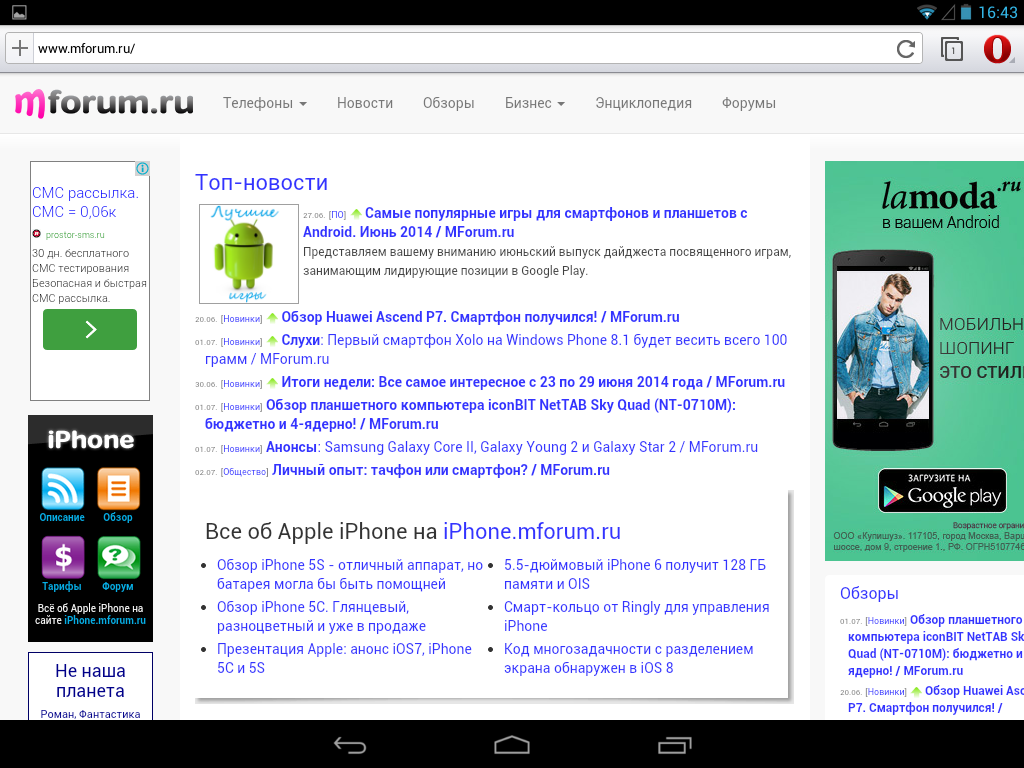
Task: Open the right sidebar Обзоры heading
Action: coord(869,593)
